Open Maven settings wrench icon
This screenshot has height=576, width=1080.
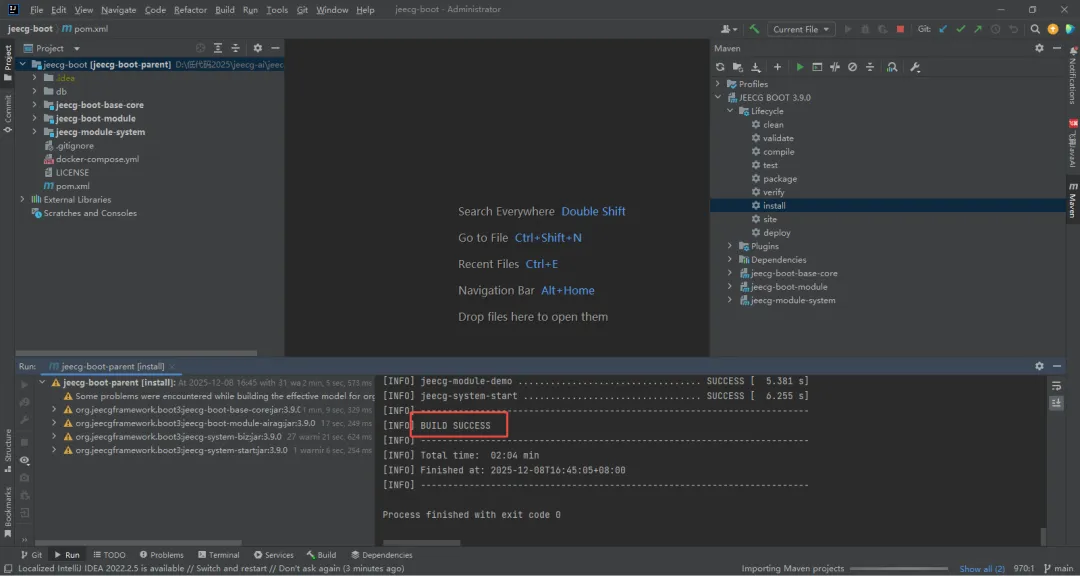click(914, 67)
